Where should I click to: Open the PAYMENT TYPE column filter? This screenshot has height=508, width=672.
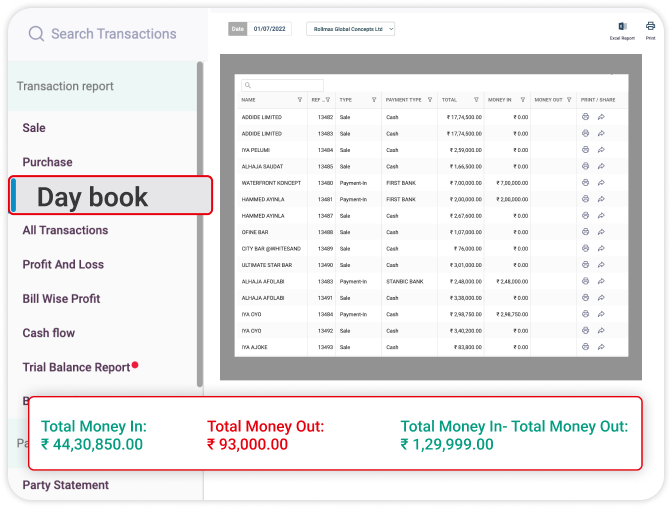point(430,99)
